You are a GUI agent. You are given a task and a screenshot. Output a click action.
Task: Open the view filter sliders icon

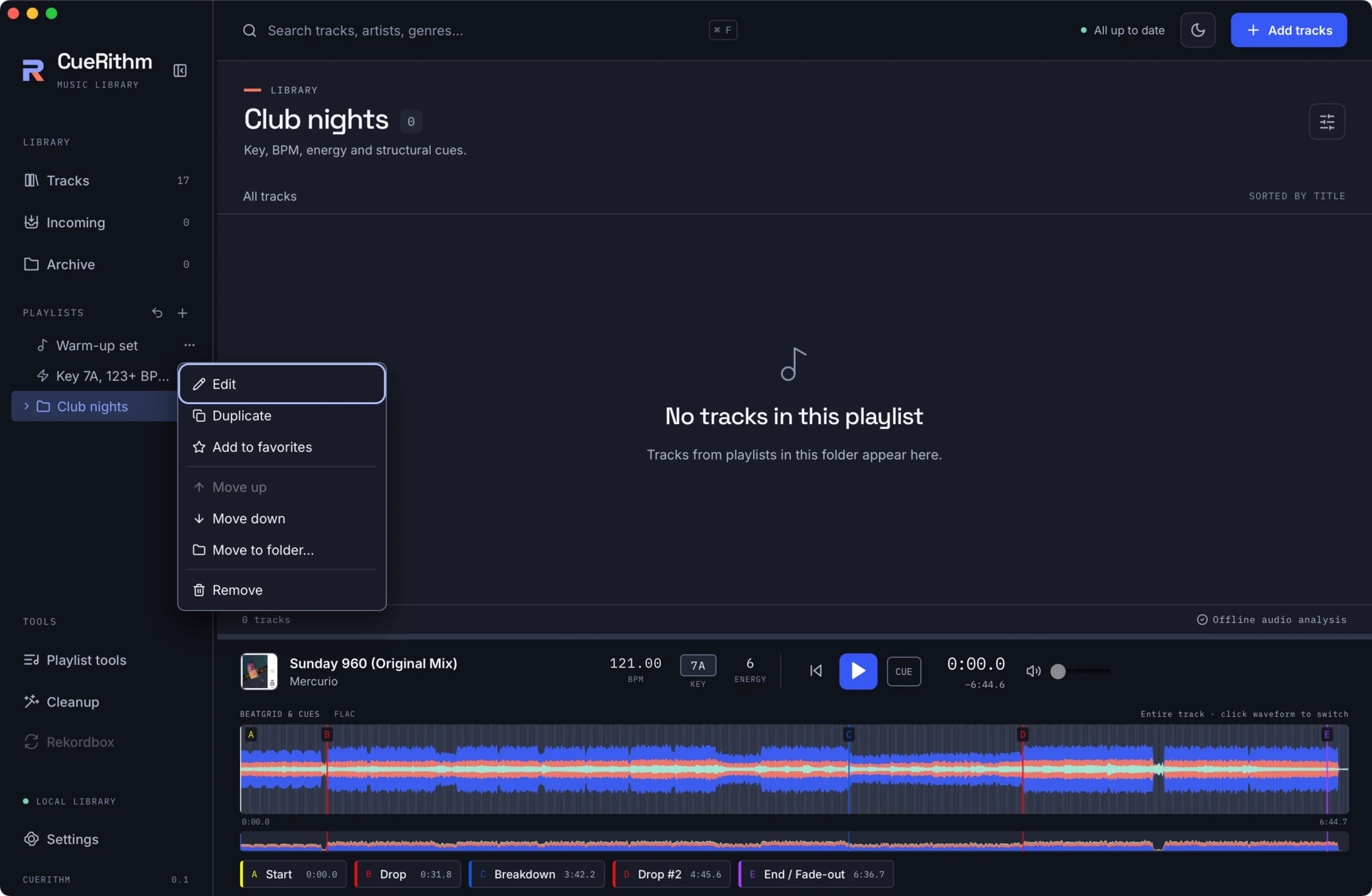pyautogui.click(x=1327, y=121)
